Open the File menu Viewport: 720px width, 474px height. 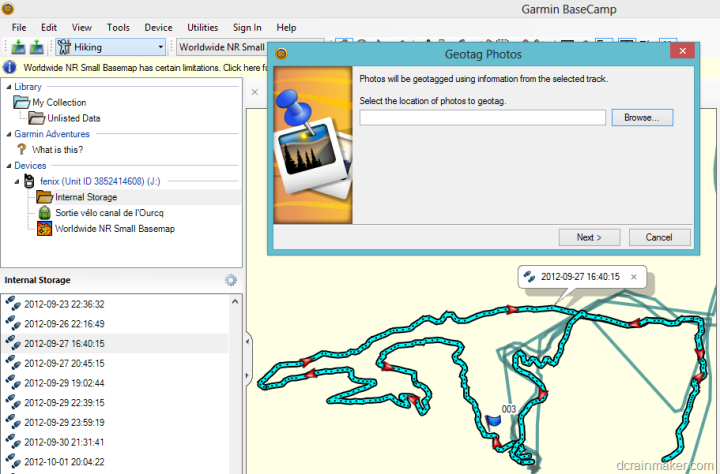[19, 28]
